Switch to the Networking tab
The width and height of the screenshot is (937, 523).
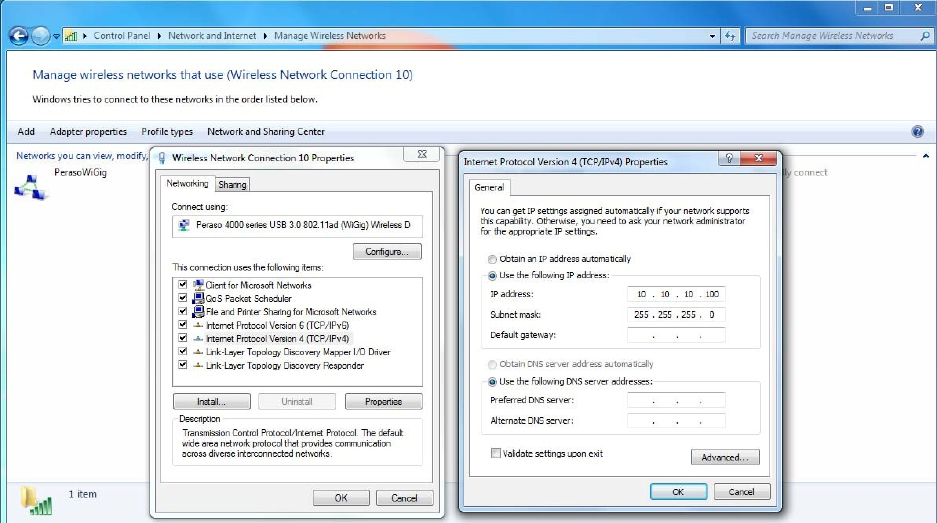point(187,183)
